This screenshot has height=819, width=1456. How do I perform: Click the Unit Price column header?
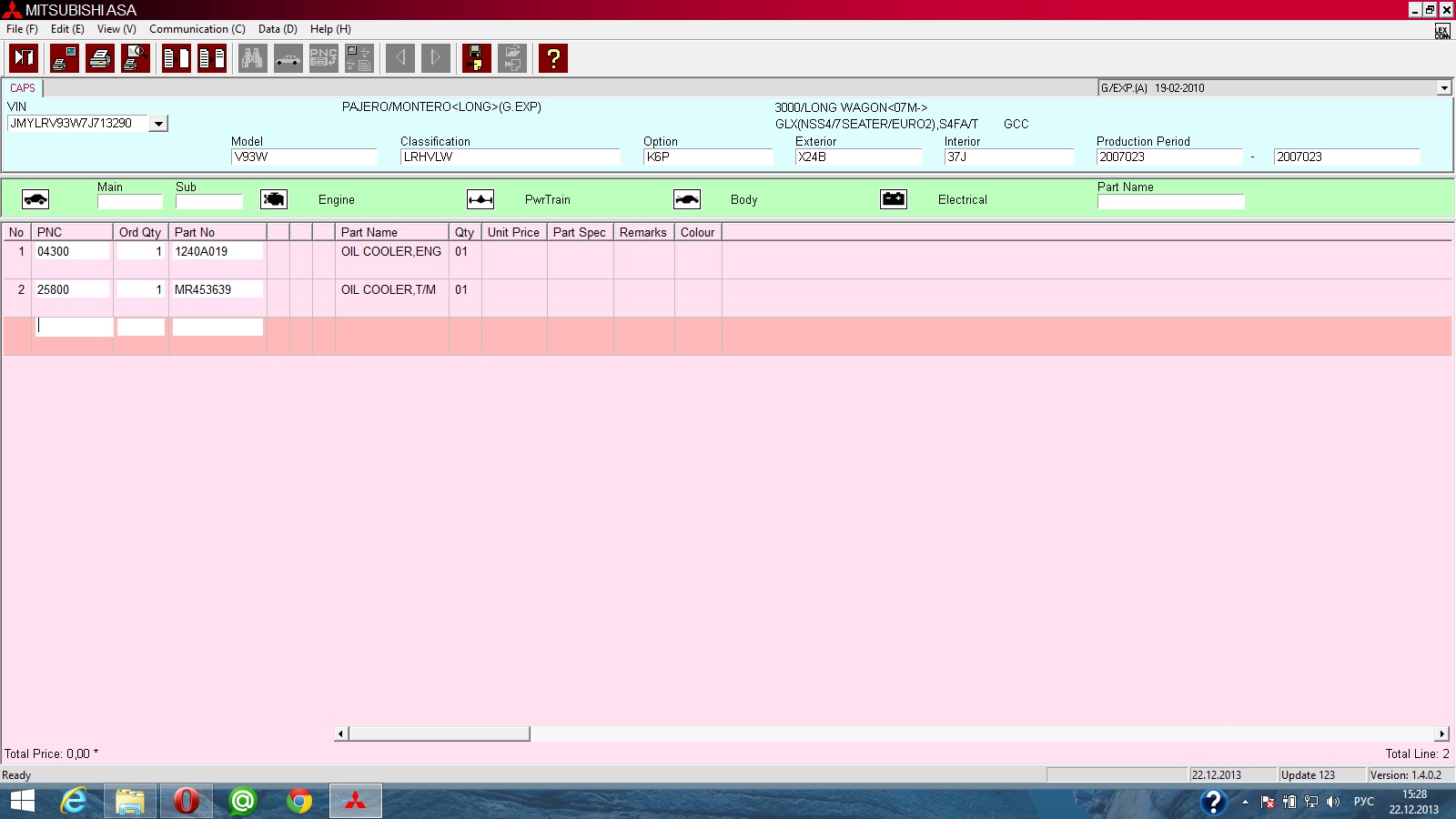(513, 232)
